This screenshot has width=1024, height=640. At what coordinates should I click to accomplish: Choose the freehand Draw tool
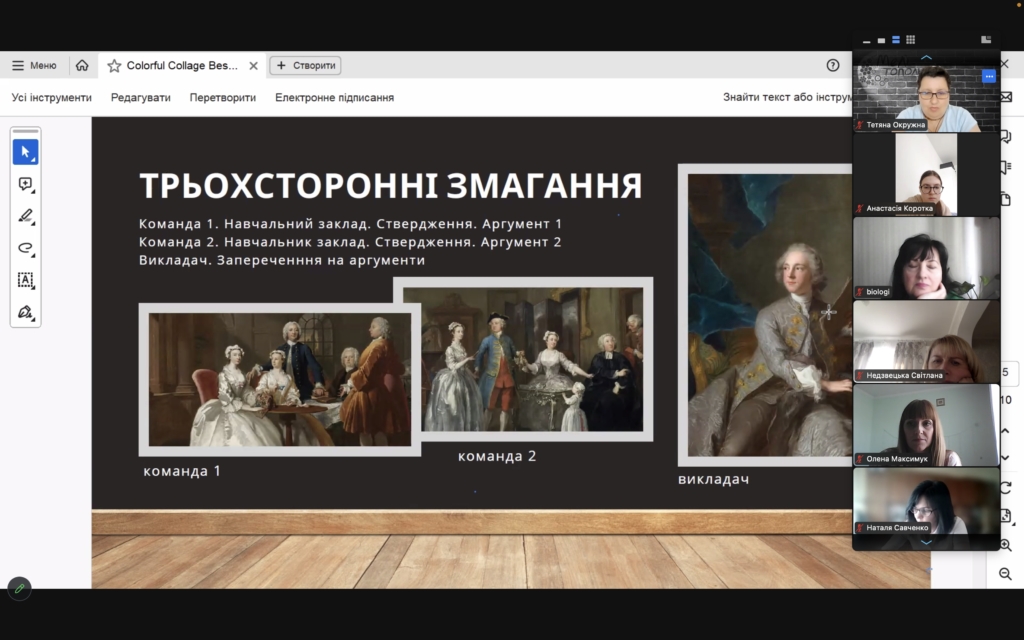coord(25,248)
